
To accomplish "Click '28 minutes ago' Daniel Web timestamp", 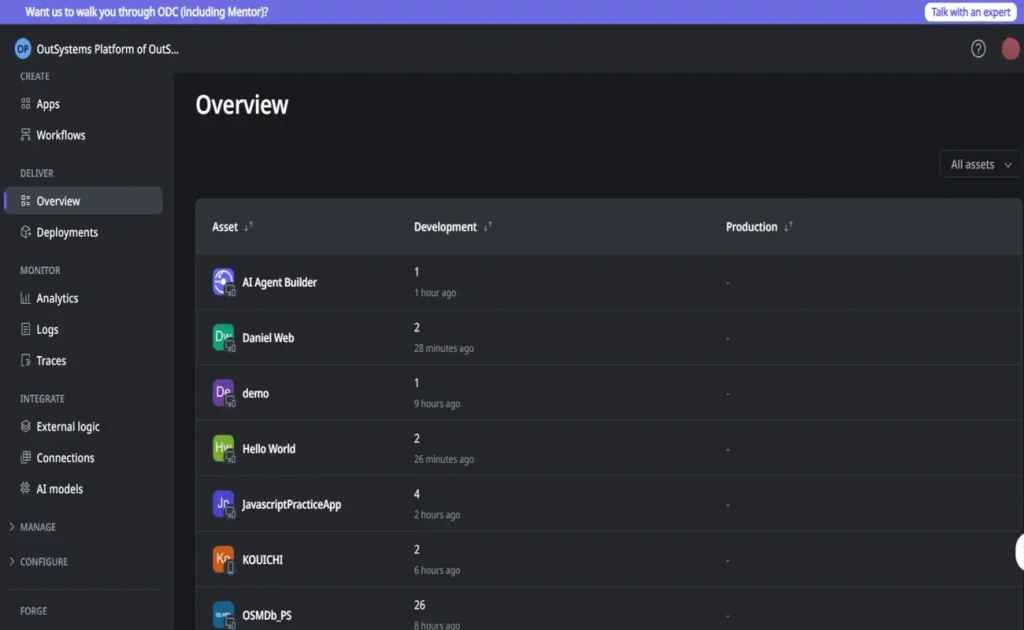I will point(443,348).
